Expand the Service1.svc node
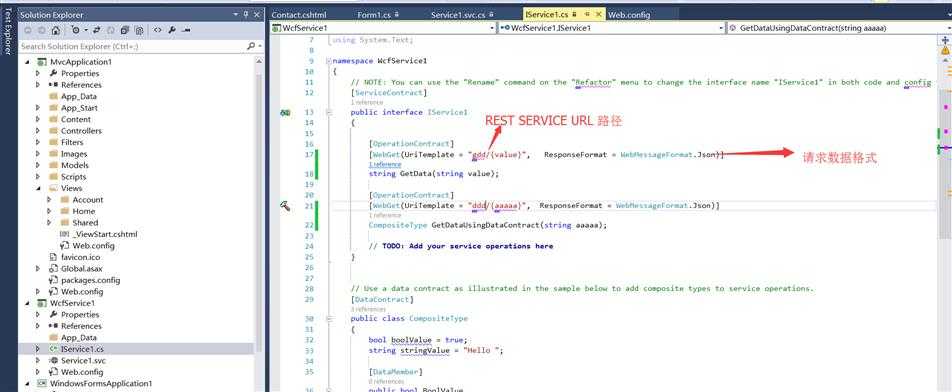The height and width of the screenshot is (392, 952). click(38, 360)
